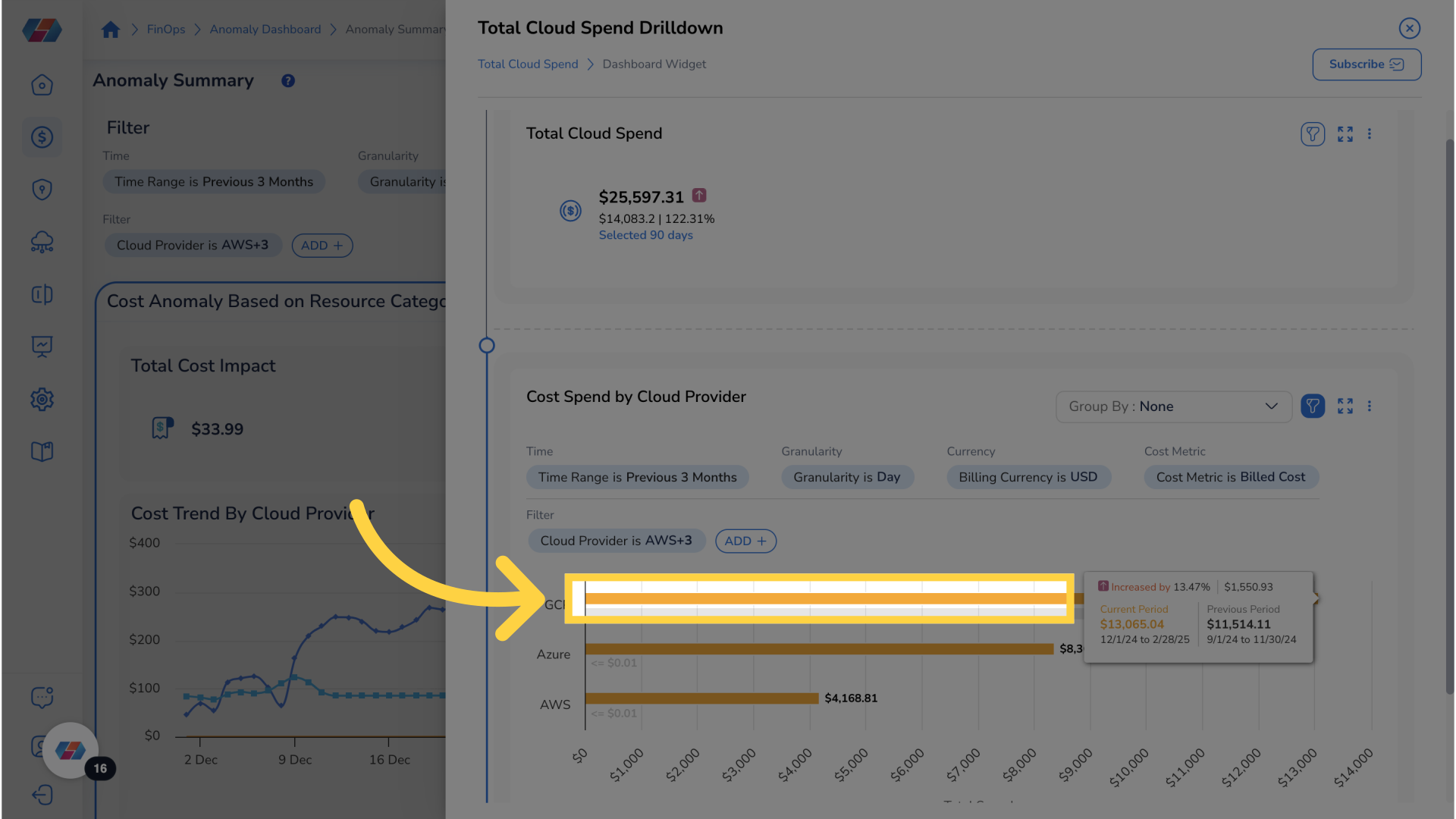The height and width of the screenshot is (819, 1456).
Task: Click the timeline circle marker on the drilldown line
Action: (487, 346)
